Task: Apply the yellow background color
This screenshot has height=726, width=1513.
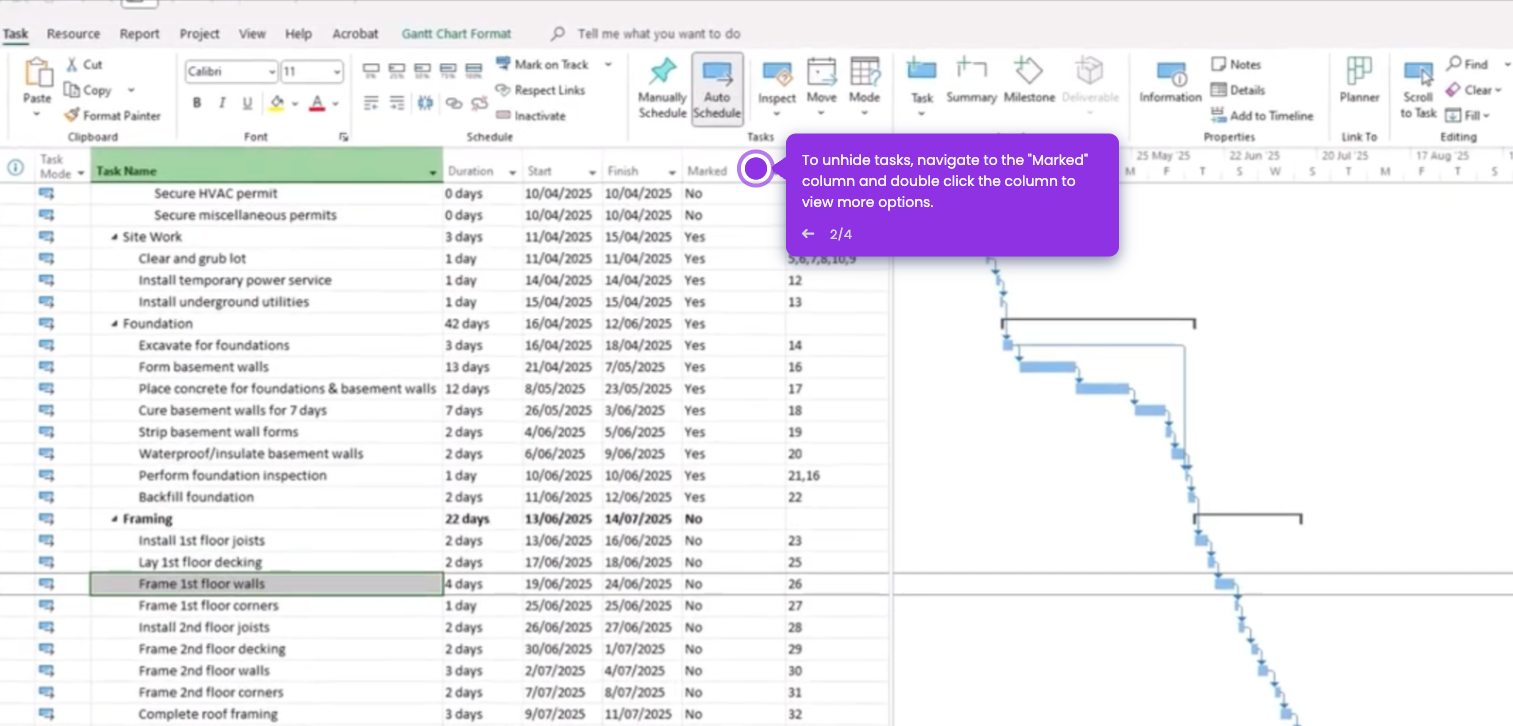Action: [x=277, y=103]
